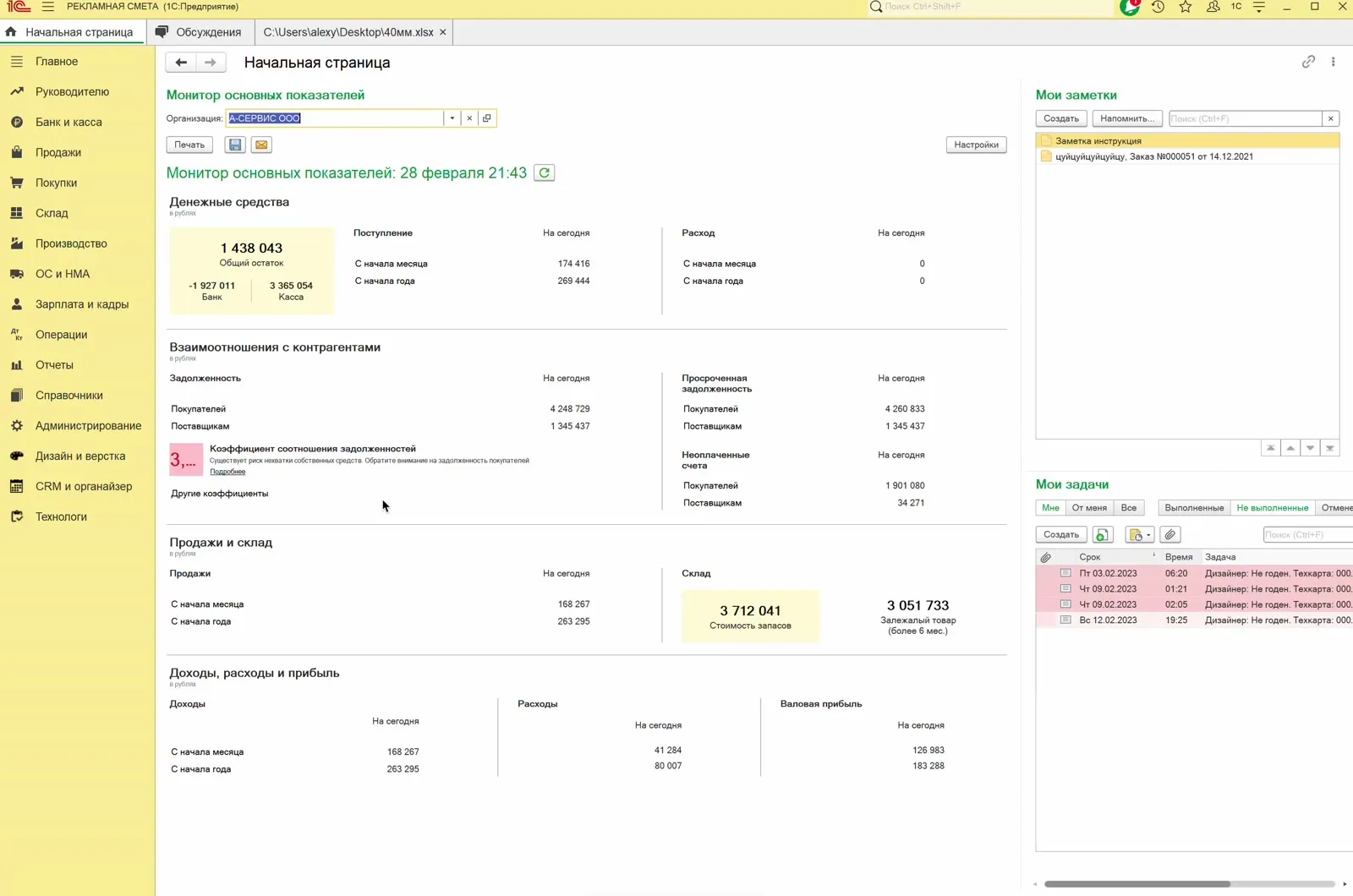Go back with left arrow button
The image size is (1353, 896).
click(181, 62)
